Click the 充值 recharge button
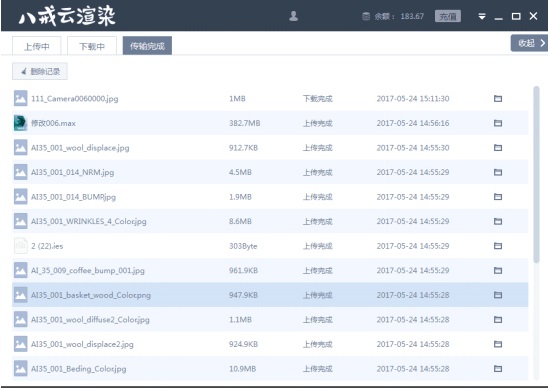 [x=448, y=16]
